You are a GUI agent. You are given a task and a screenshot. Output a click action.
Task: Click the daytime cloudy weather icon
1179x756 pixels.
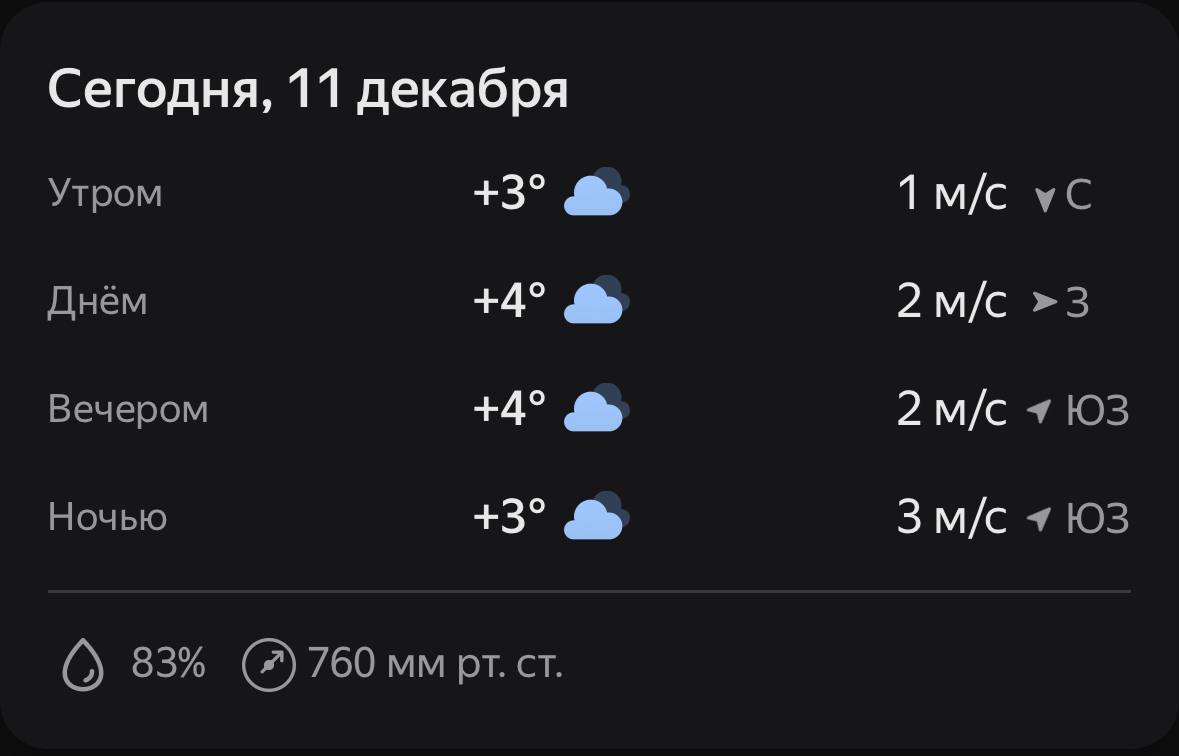tap(597, 301)
